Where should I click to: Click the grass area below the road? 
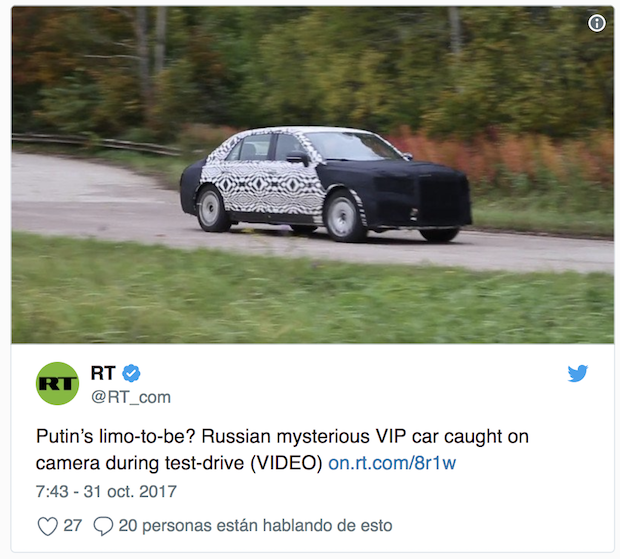(x=312, y=300)
